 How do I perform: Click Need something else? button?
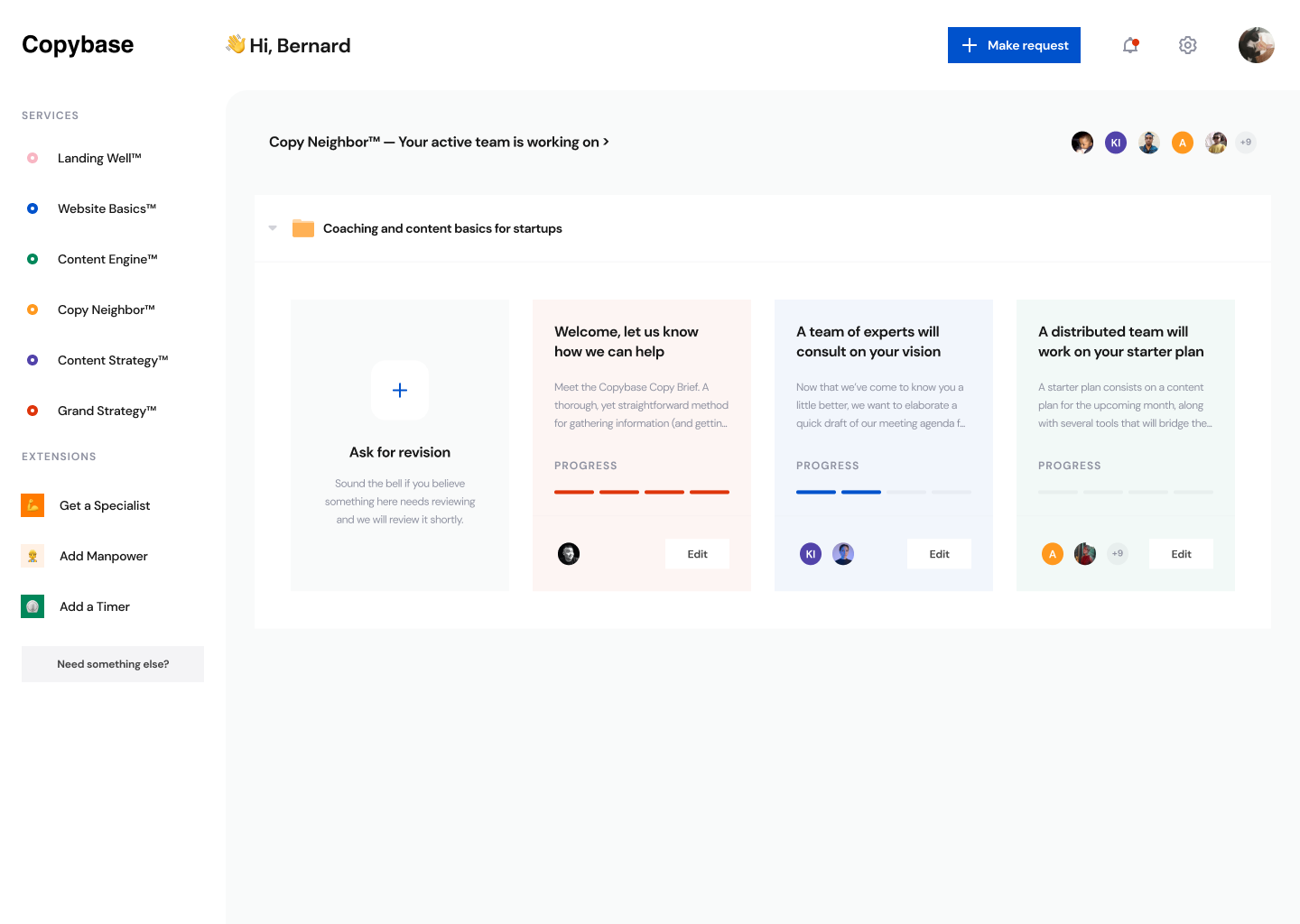tap(113, 664)
